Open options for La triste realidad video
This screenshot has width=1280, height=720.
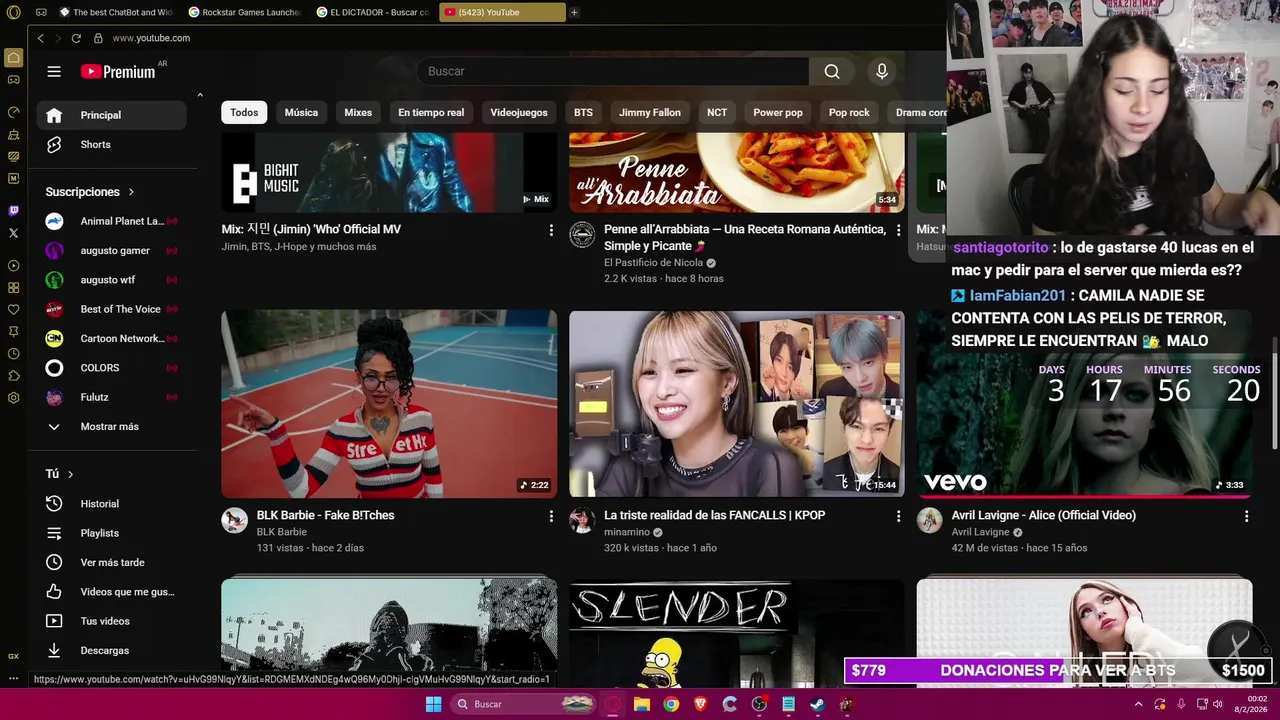[x=898, y=516]
